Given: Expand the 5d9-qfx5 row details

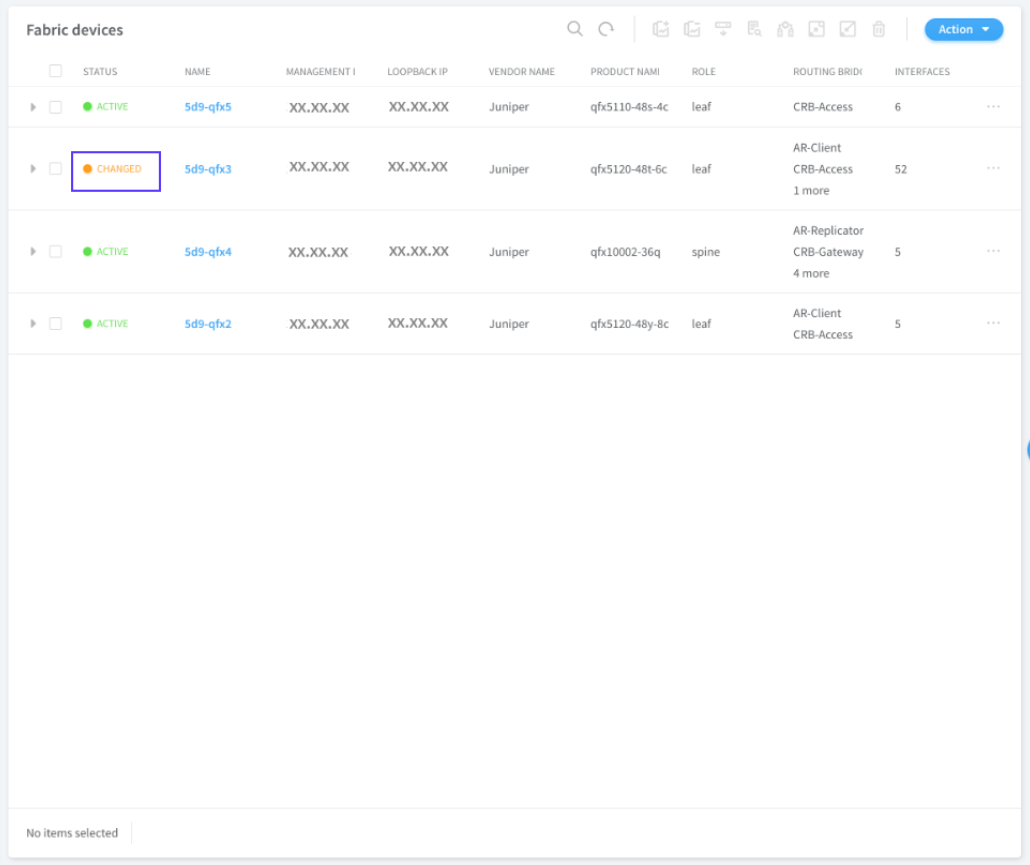Looking at the screenshot, I should pyautogui.click(x=33, y=107).
